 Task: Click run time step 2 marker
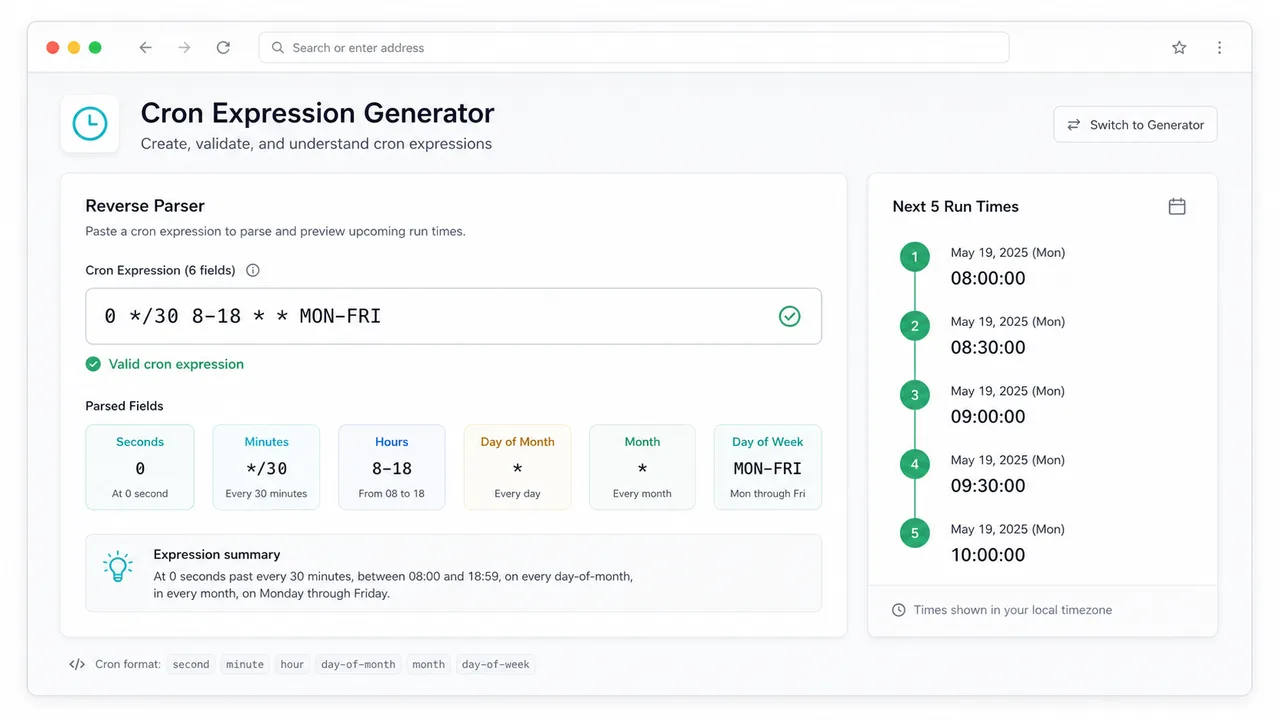[914, 326]
